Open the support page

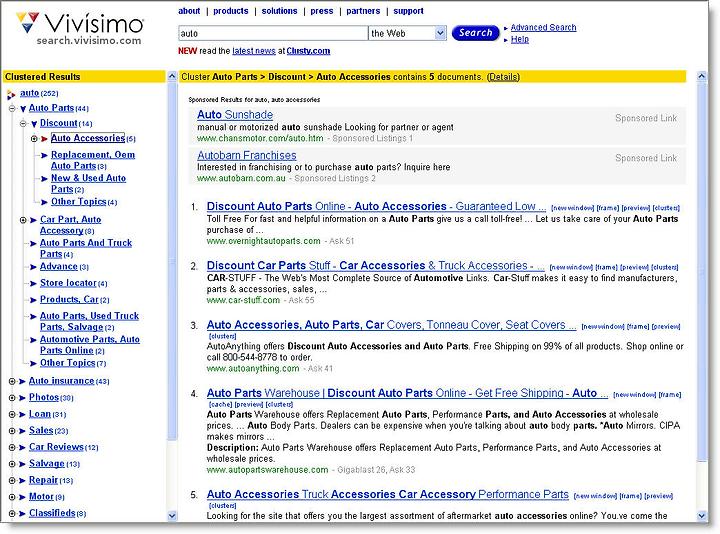(x=408, y=11)
